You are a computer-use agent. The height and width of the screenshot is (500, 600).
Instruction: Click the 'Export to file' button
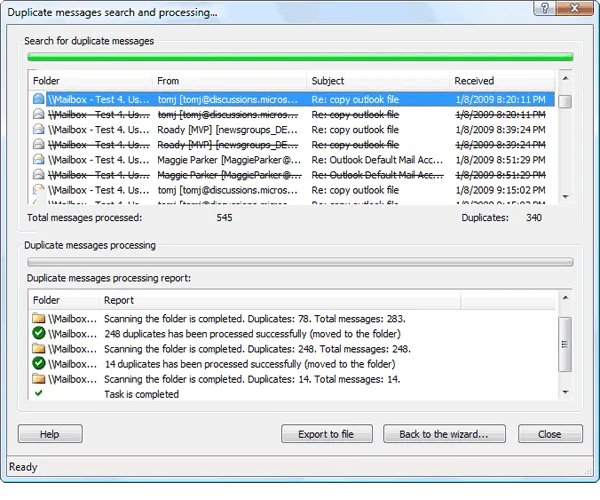327,434
